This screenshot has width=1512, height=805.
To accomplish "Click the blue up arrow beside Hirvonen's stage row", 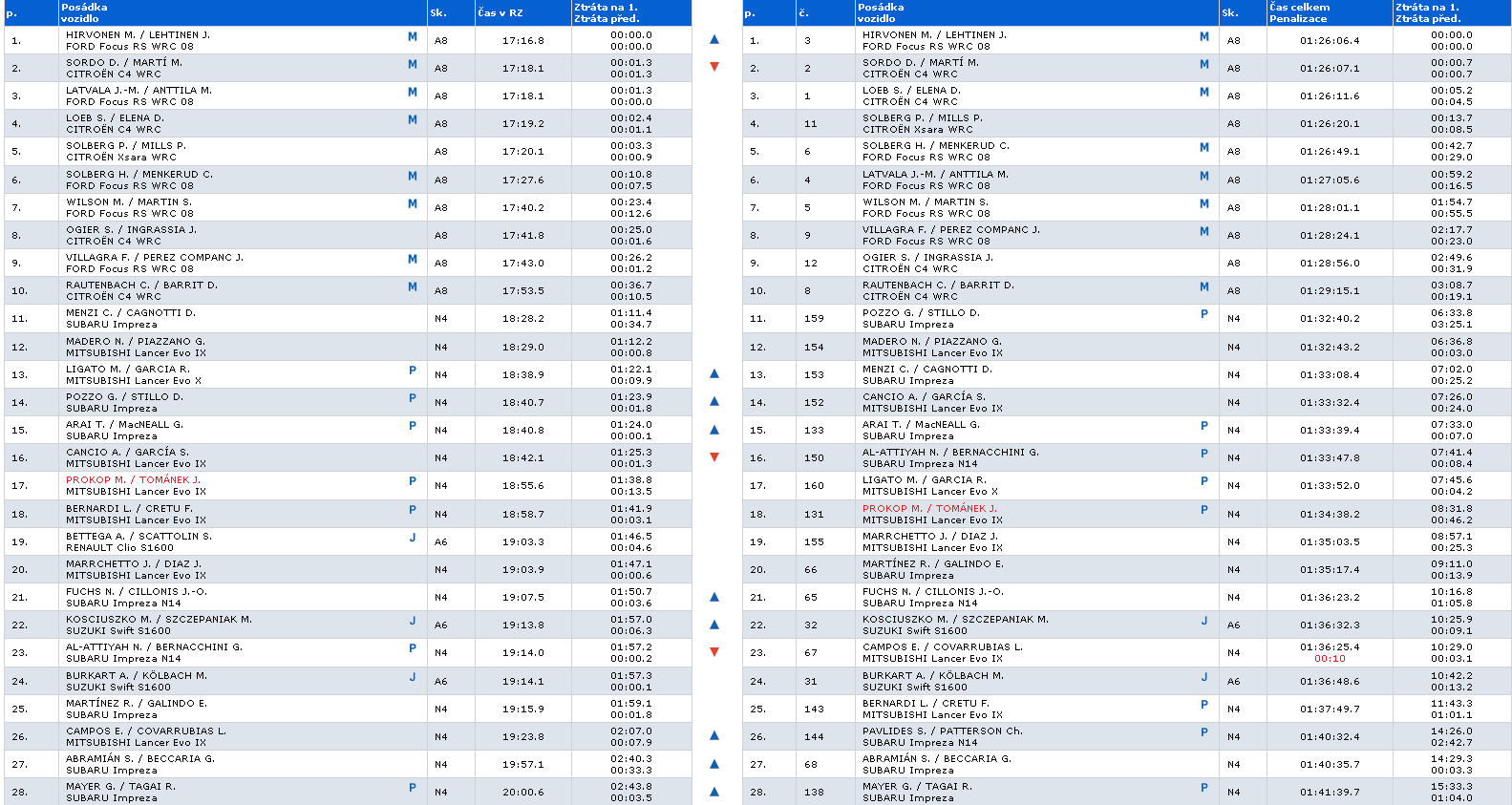I will click(714, 40).
